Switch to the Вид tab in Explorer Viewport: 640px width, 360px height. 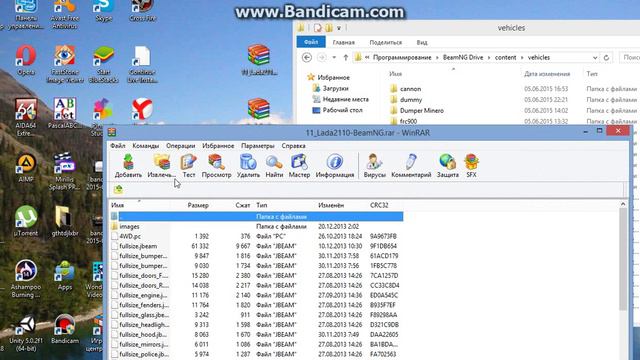click(x=422, y=42)
